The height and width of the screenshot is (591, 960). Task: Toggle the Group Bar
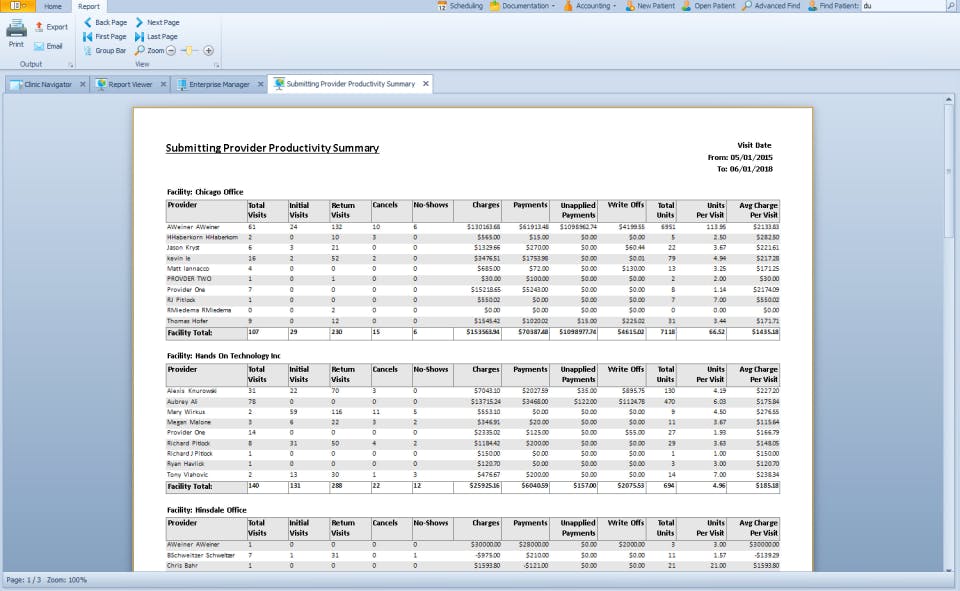coord(104,50)
